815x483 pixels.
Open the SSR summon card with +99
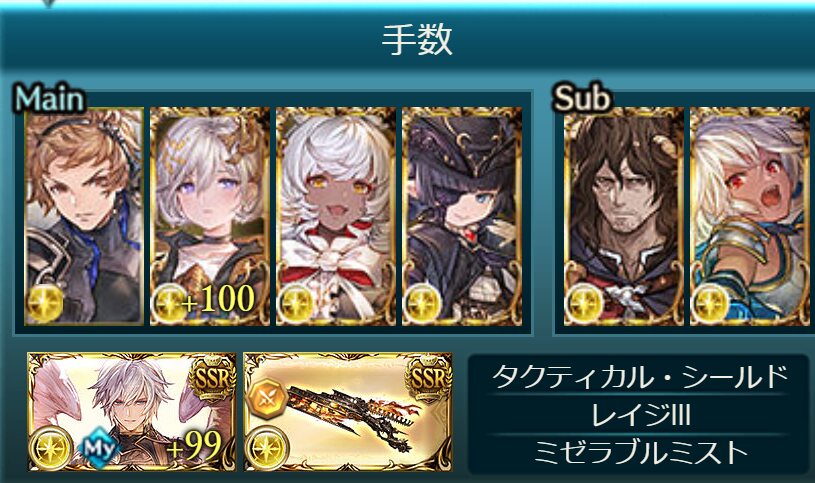132,412
